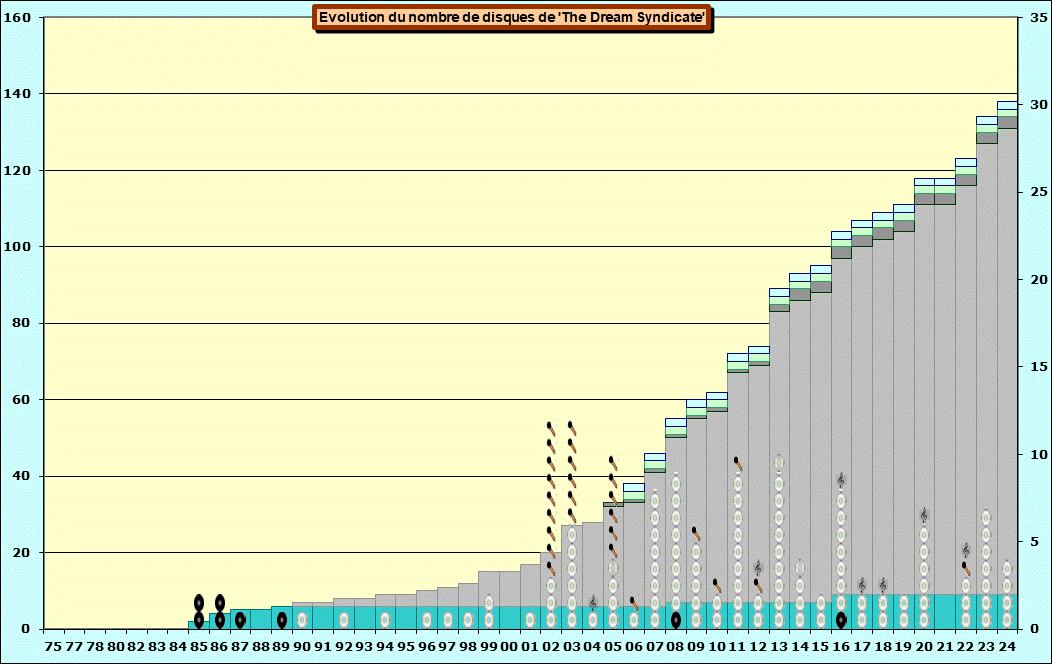The image size is (1052, 664).
Task: Click the microphone icon in the 11 column
Action: point(738,463)
